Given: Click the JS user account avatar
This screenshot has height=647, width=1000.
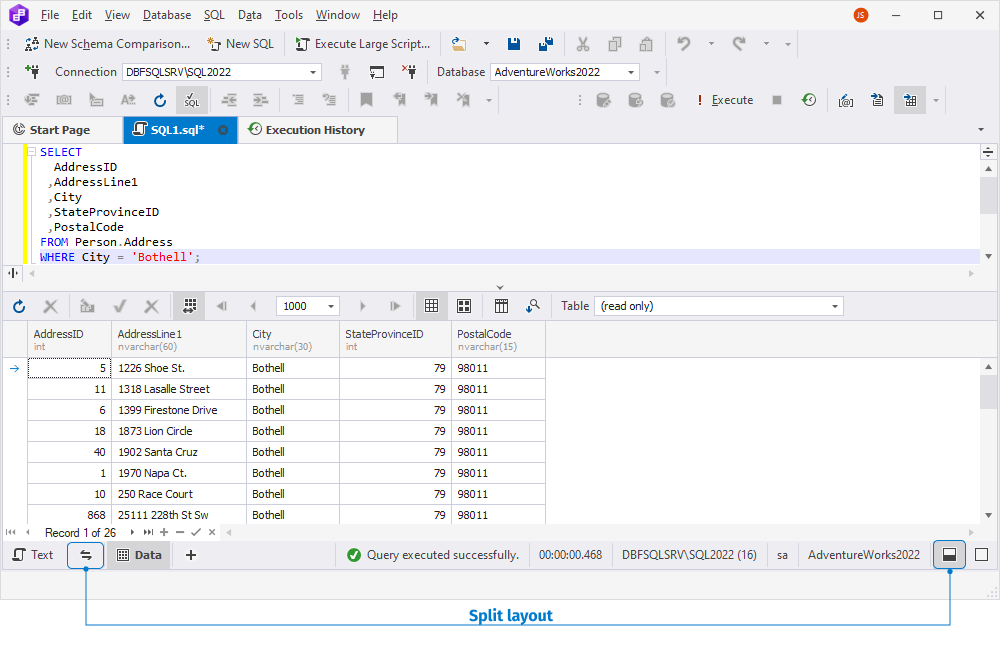Looking at the screenshot, I should pos(861,15).
